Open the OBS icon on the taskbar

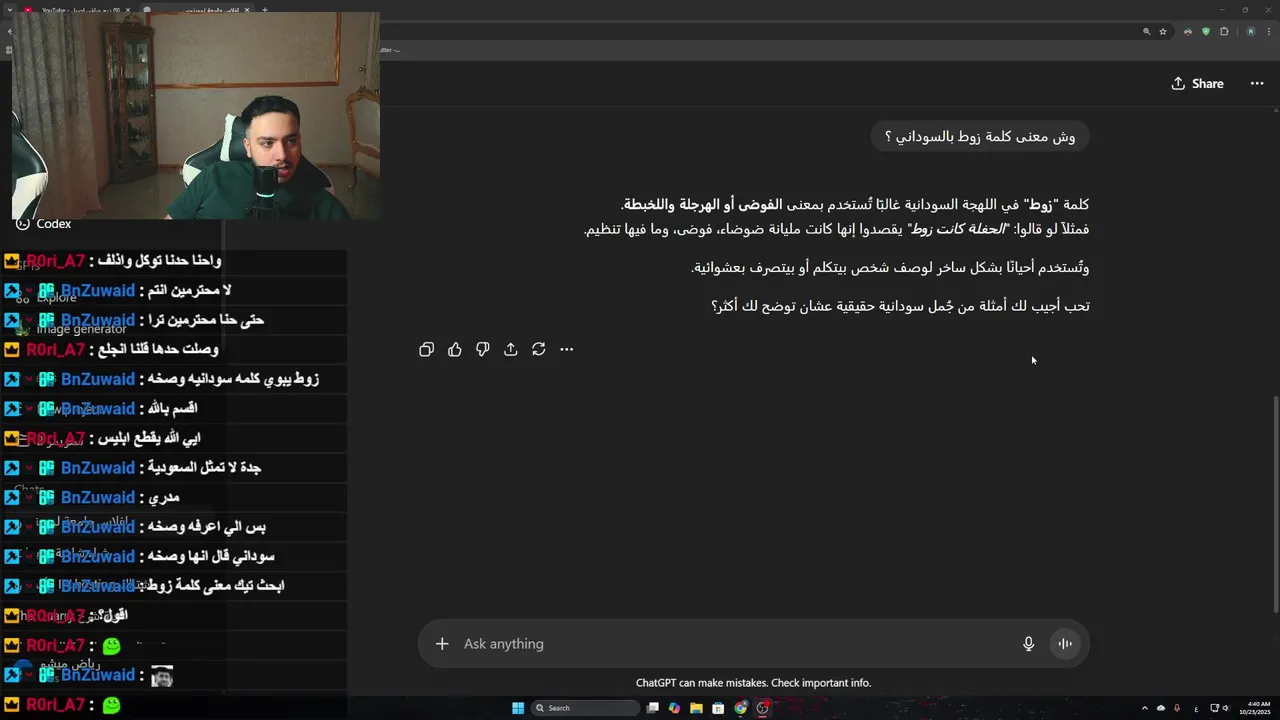click(762, 708)
